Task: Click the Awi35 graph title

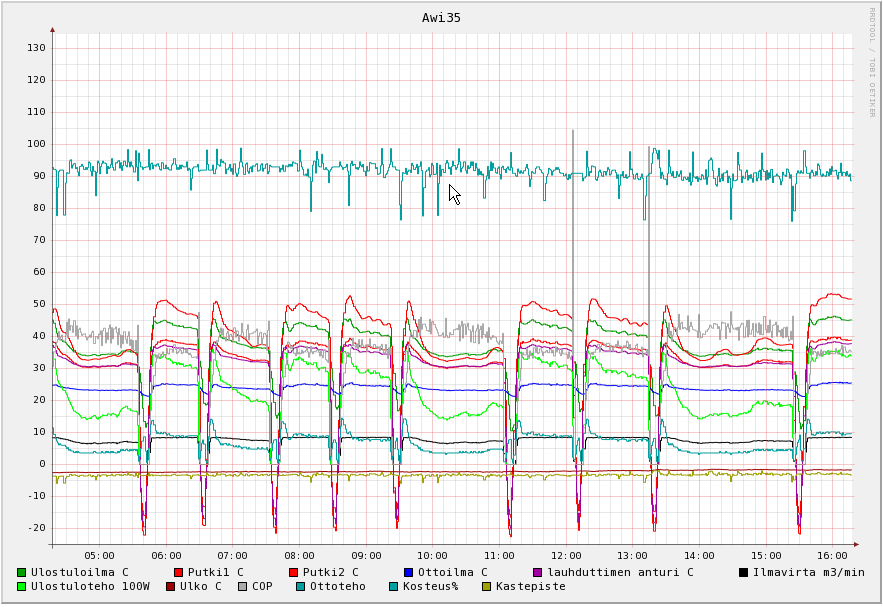Action: coord(441,18)
